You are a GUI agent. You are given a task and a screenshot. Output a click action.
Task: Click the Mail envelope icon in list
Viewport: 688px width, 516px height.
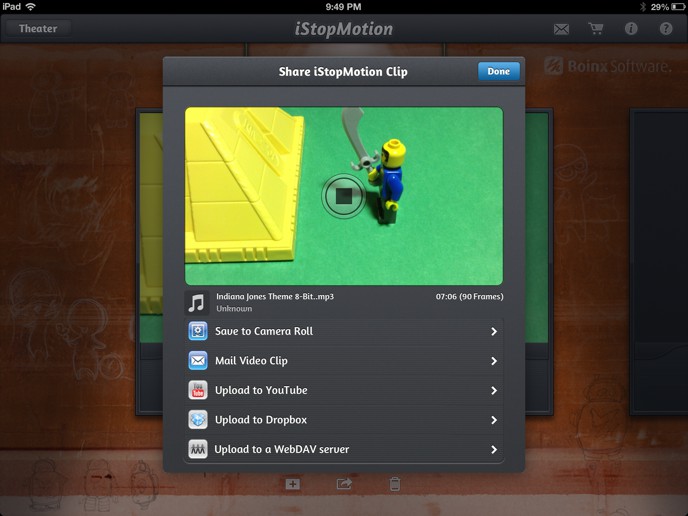coord(198,361)
